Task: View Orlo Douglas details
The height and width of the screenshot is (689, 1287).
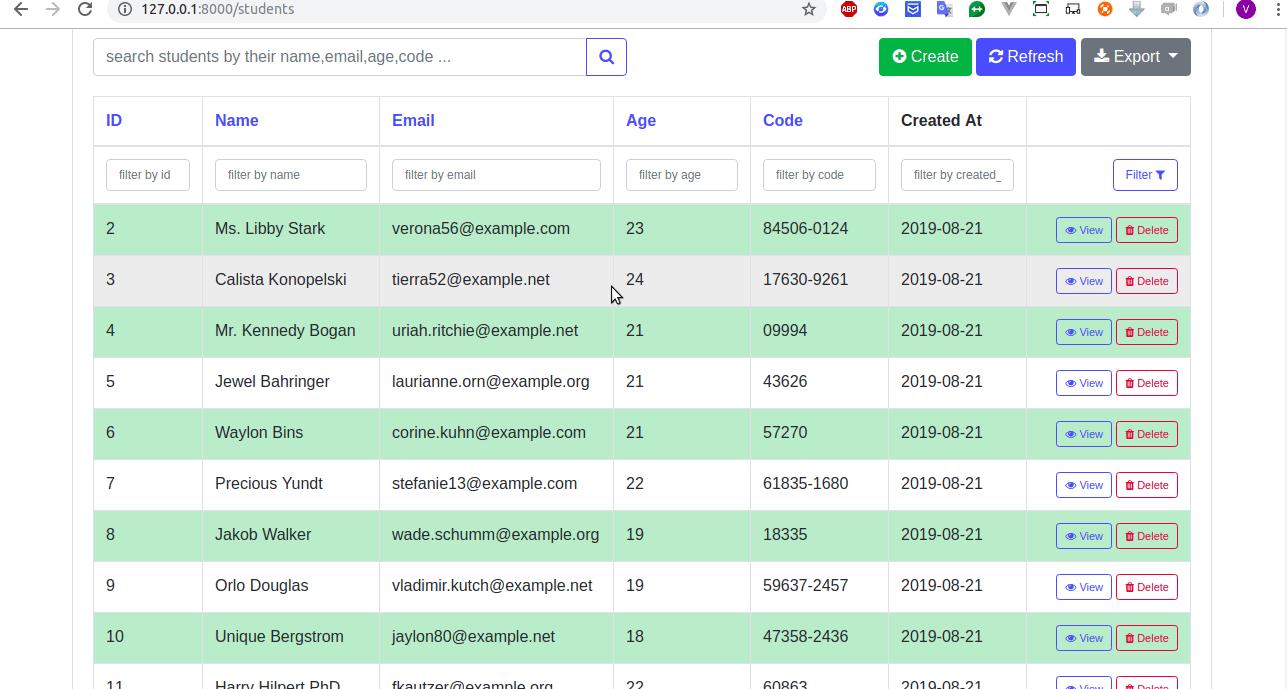Action: [x=1084, y=587]
